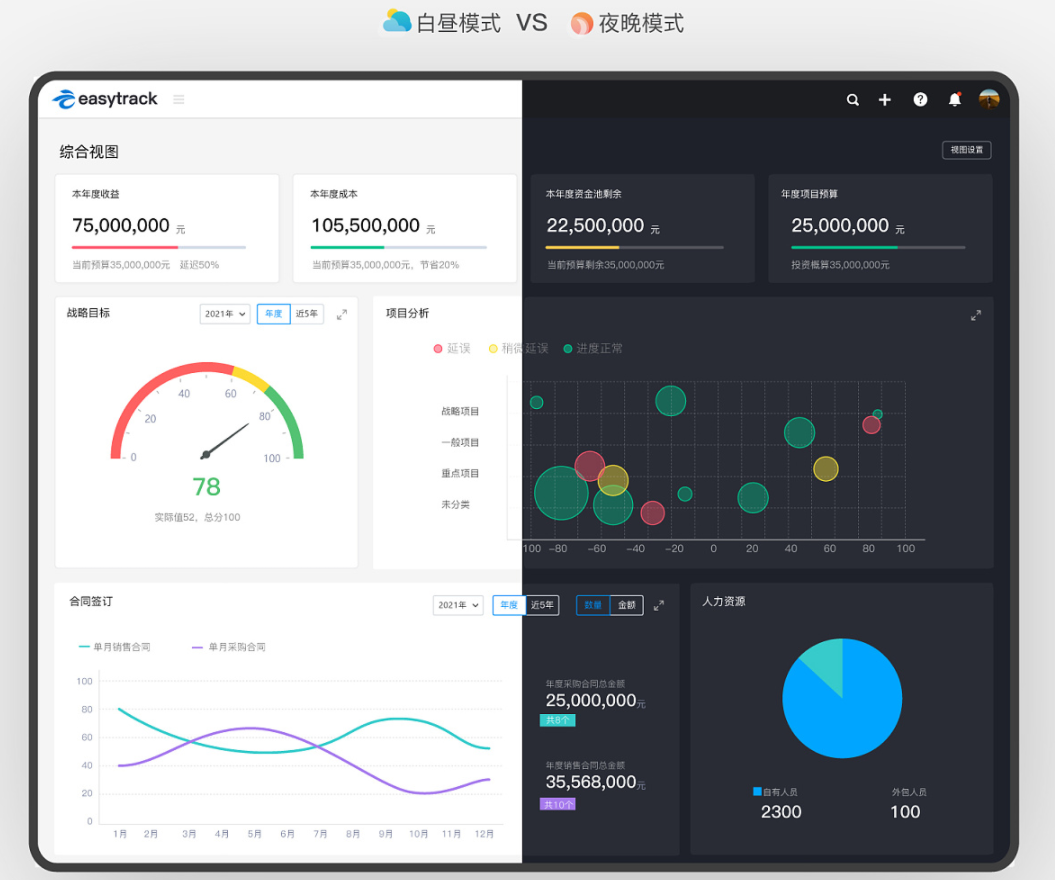
Task: Open 2021年 dropdown in 合同签订
Action: pyautogui.click(x=458, y=605)
